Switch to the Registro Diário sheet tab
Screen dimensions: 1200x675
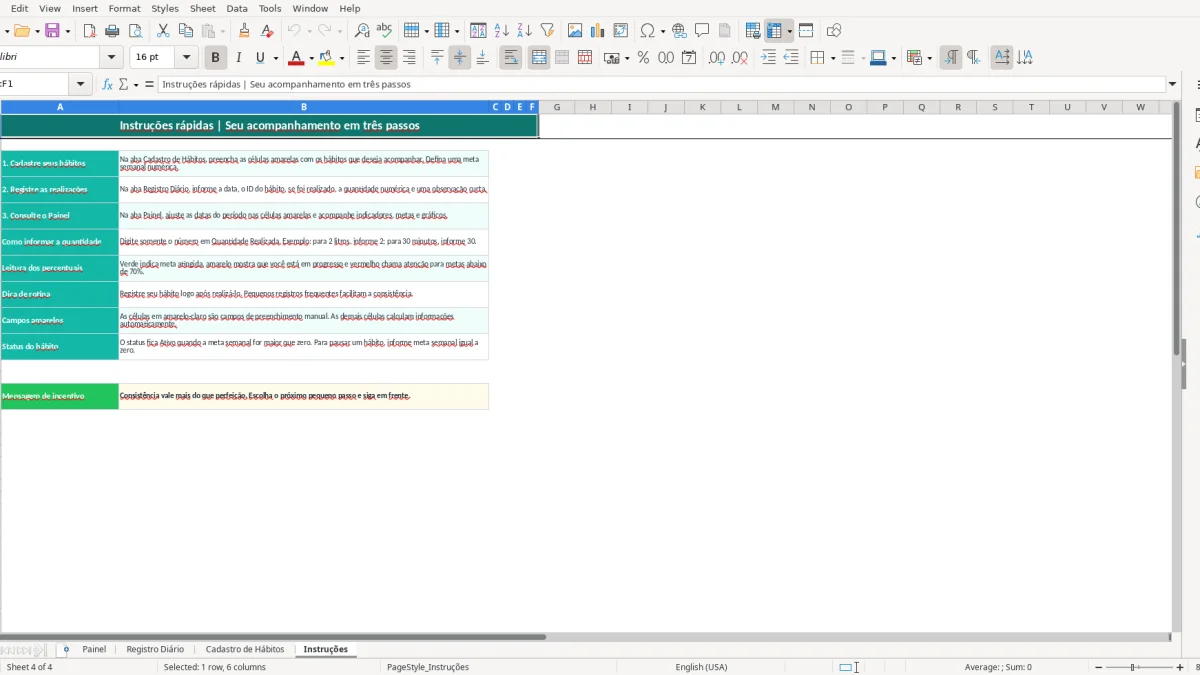click(155, 649)
